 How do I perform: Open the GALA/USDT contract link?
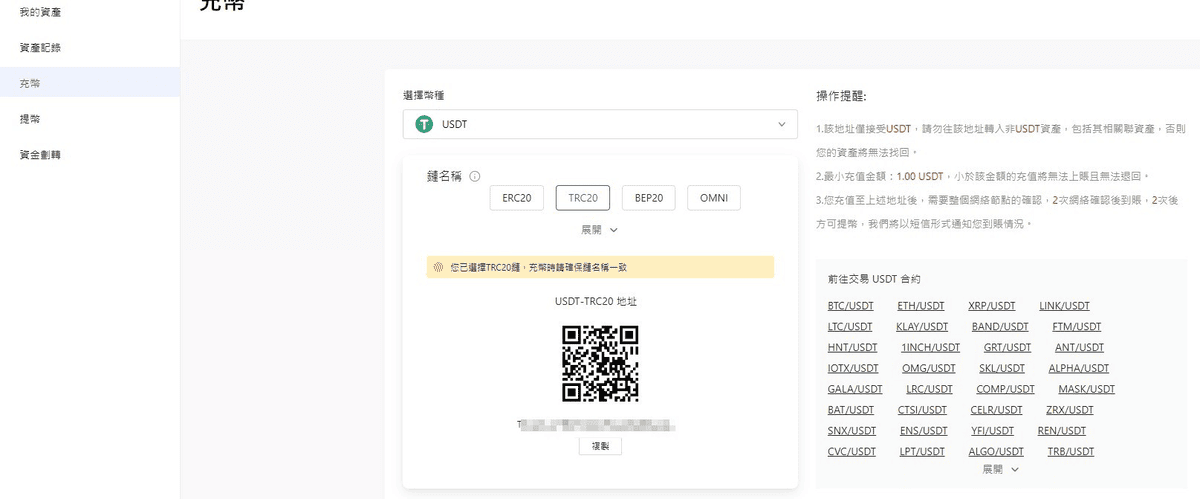[855, 390]
